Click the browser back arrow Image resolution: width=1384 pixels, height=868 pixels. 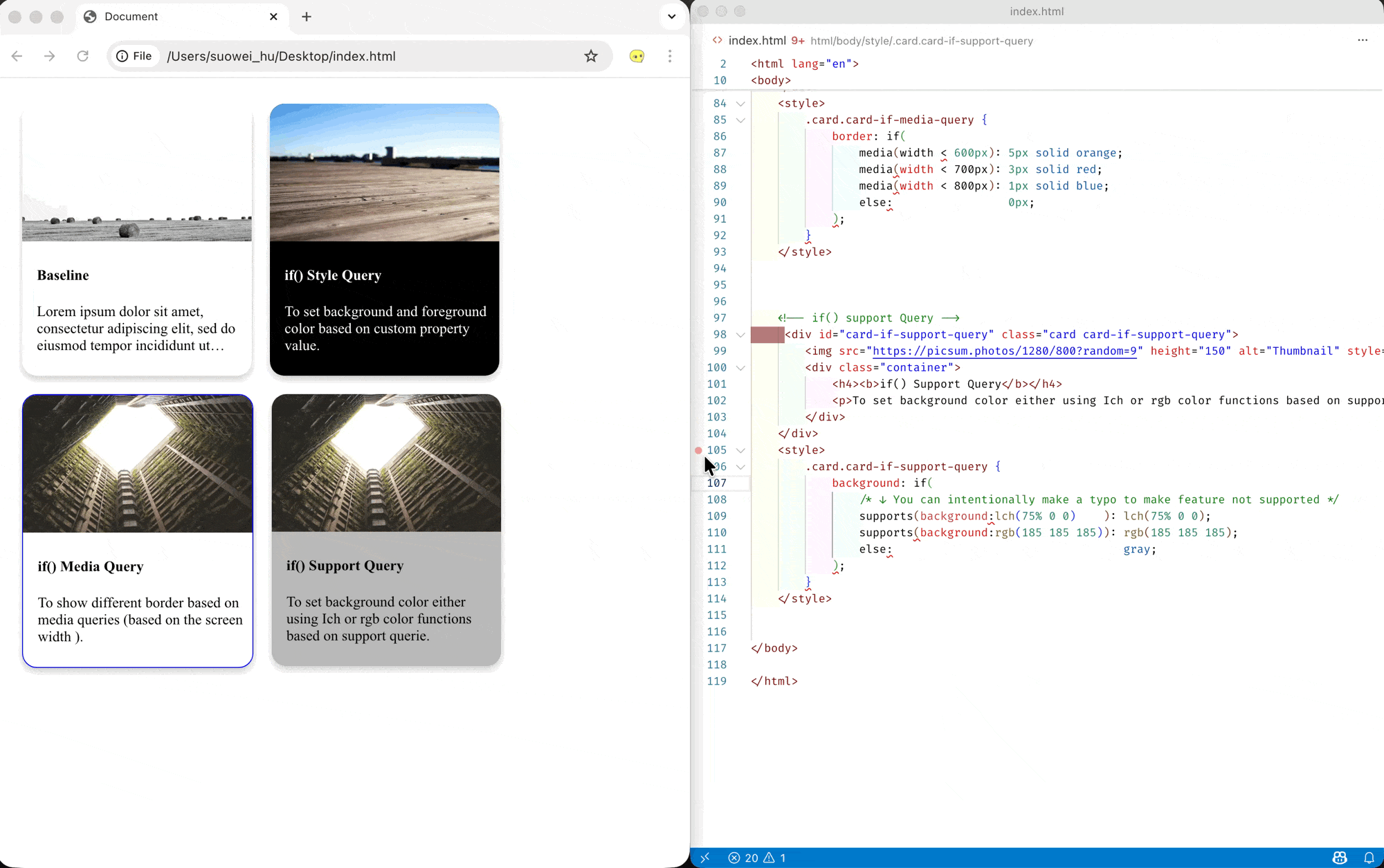click(17, 56)
